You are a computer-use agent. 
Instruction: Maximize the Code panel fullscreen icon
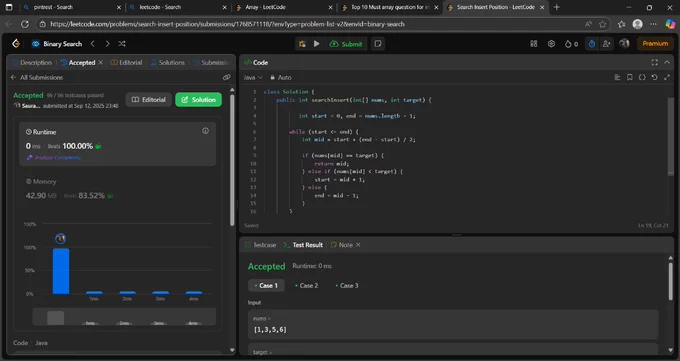654,62
